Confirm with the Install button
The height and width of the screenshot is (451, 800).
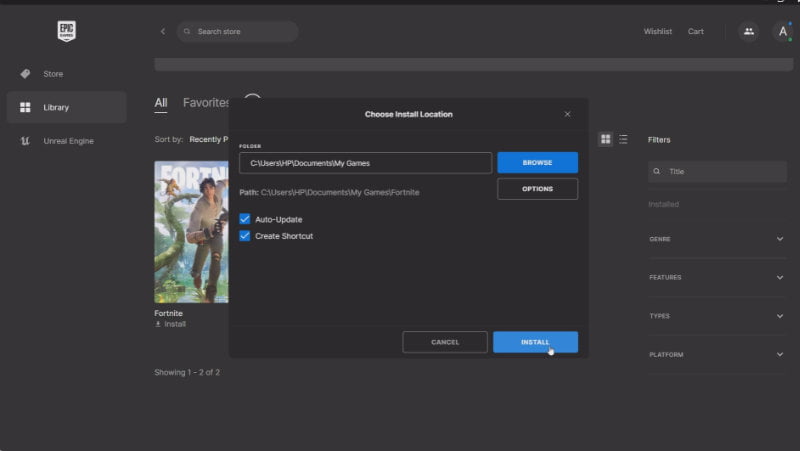pyautogui.click(x=535, y=342)
